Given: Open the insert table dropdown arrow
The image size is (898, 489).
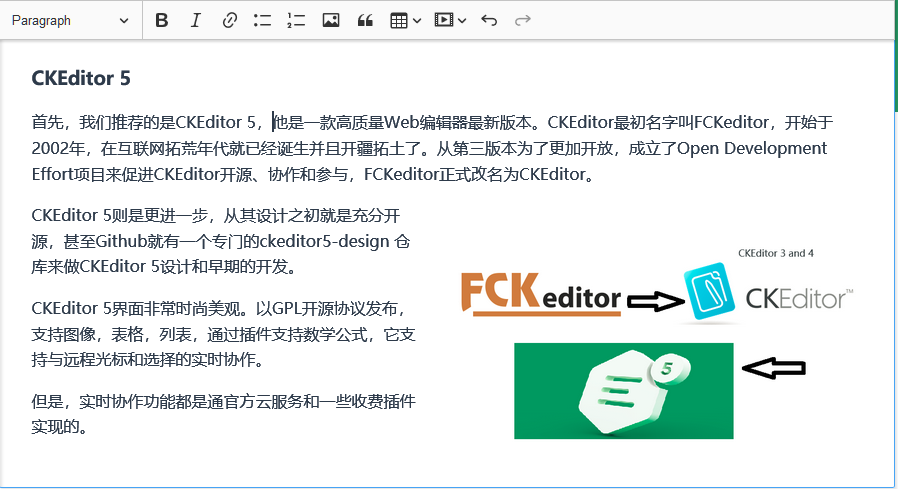Looking at the screenshot, I should point(417,21).
